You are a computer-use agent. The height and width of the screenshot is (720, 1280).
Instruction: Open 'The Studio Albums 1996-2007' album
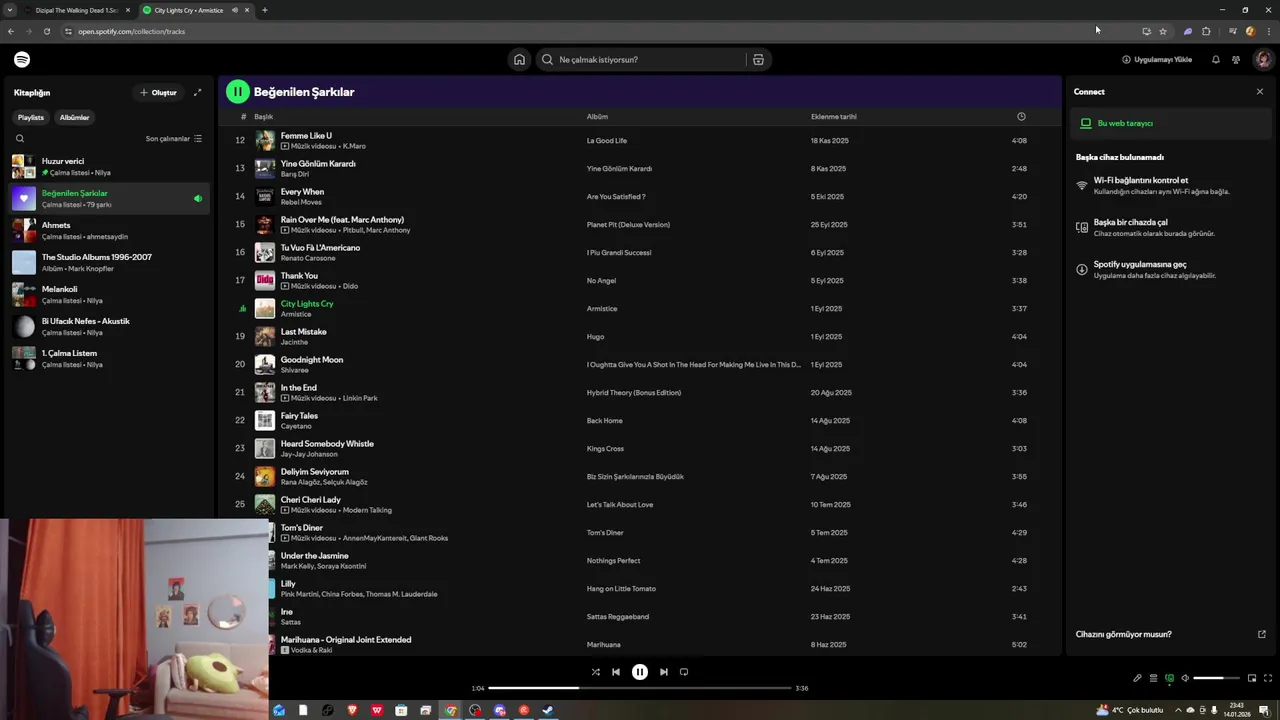click(109, 262)
